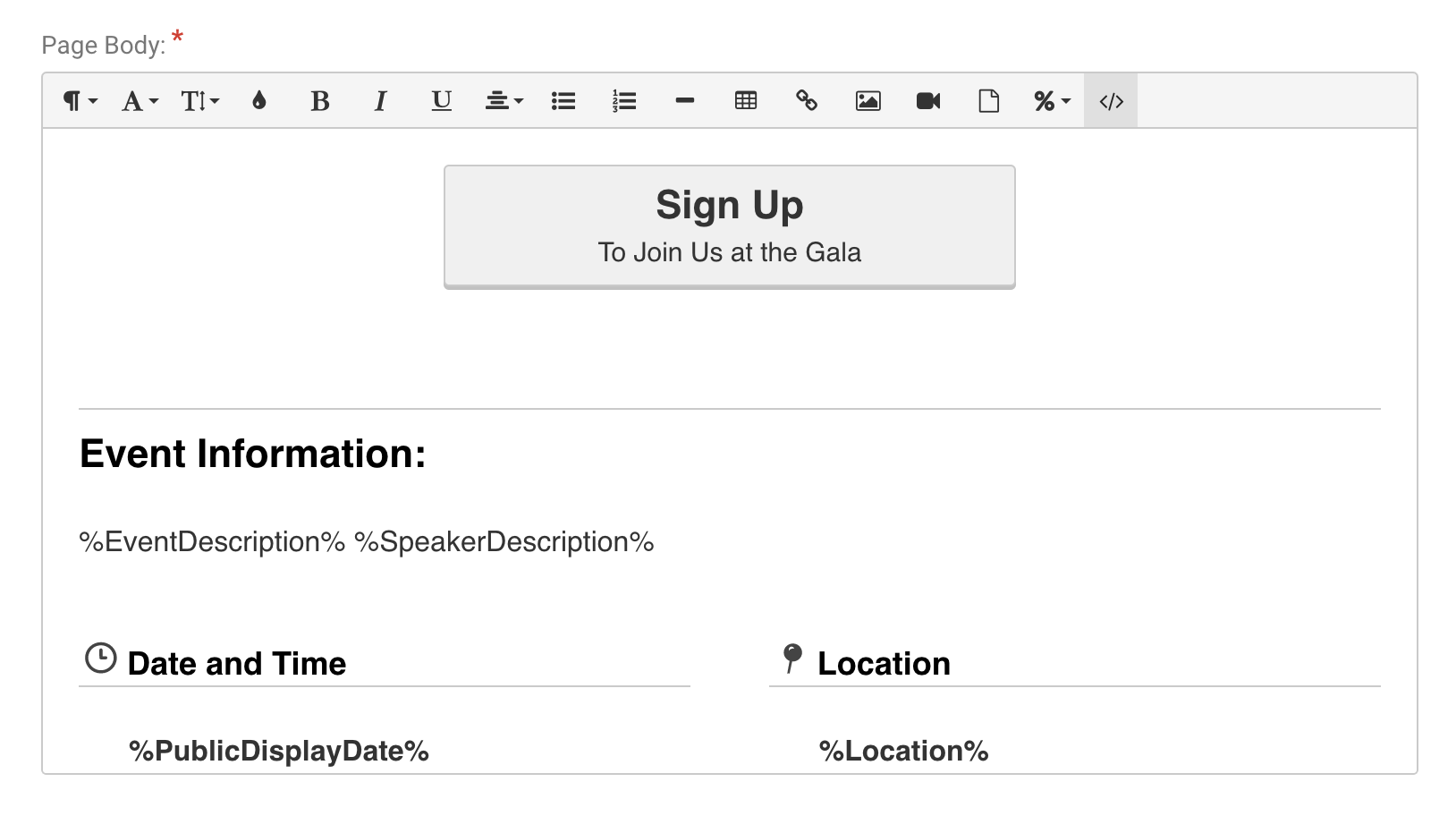Click the text color droplet icon
Screen dimensions: 1456x816
[259, 101]
